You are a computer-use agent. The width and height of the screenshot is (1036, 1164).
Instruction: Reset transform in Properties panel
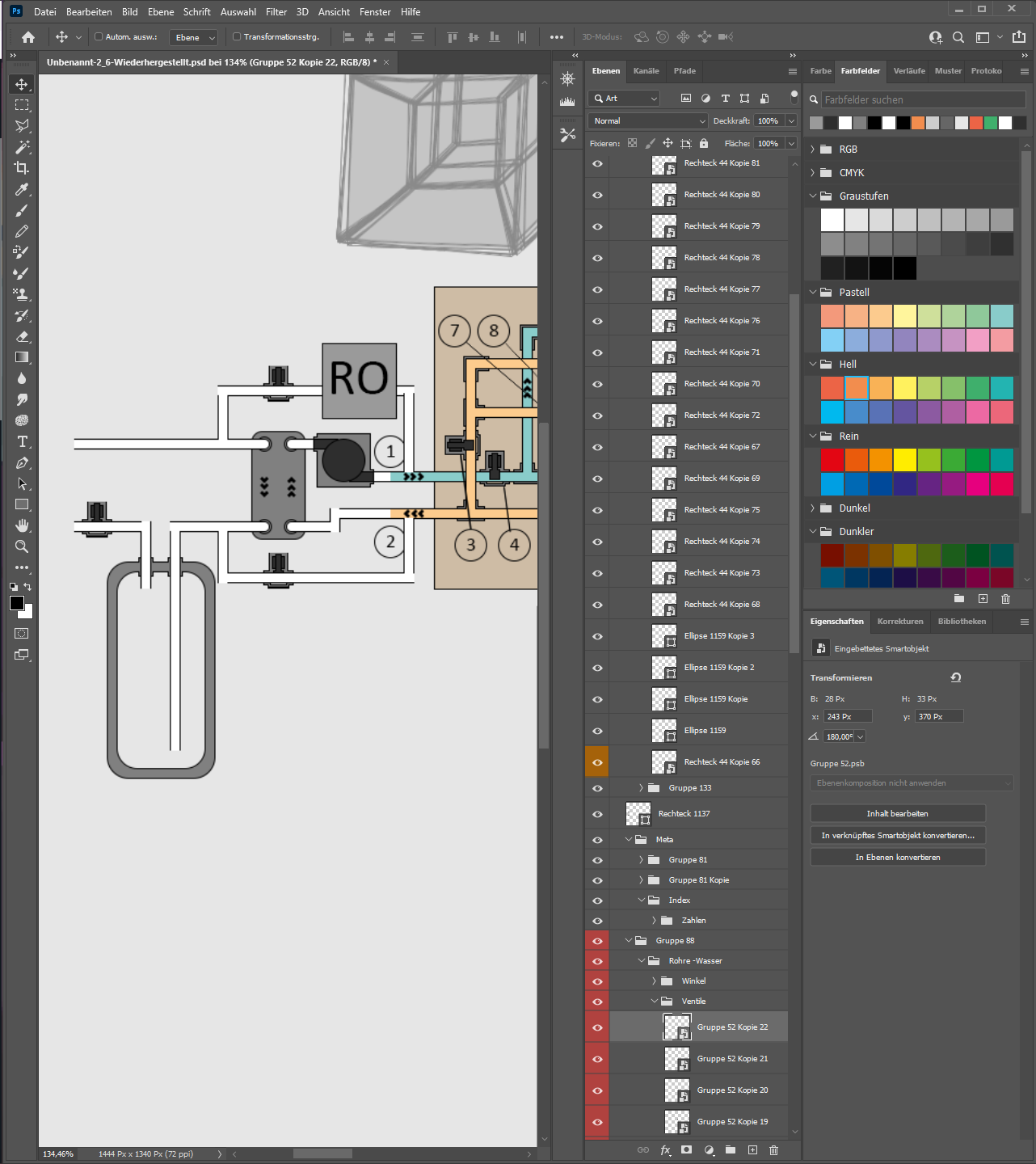coord(956,677)
